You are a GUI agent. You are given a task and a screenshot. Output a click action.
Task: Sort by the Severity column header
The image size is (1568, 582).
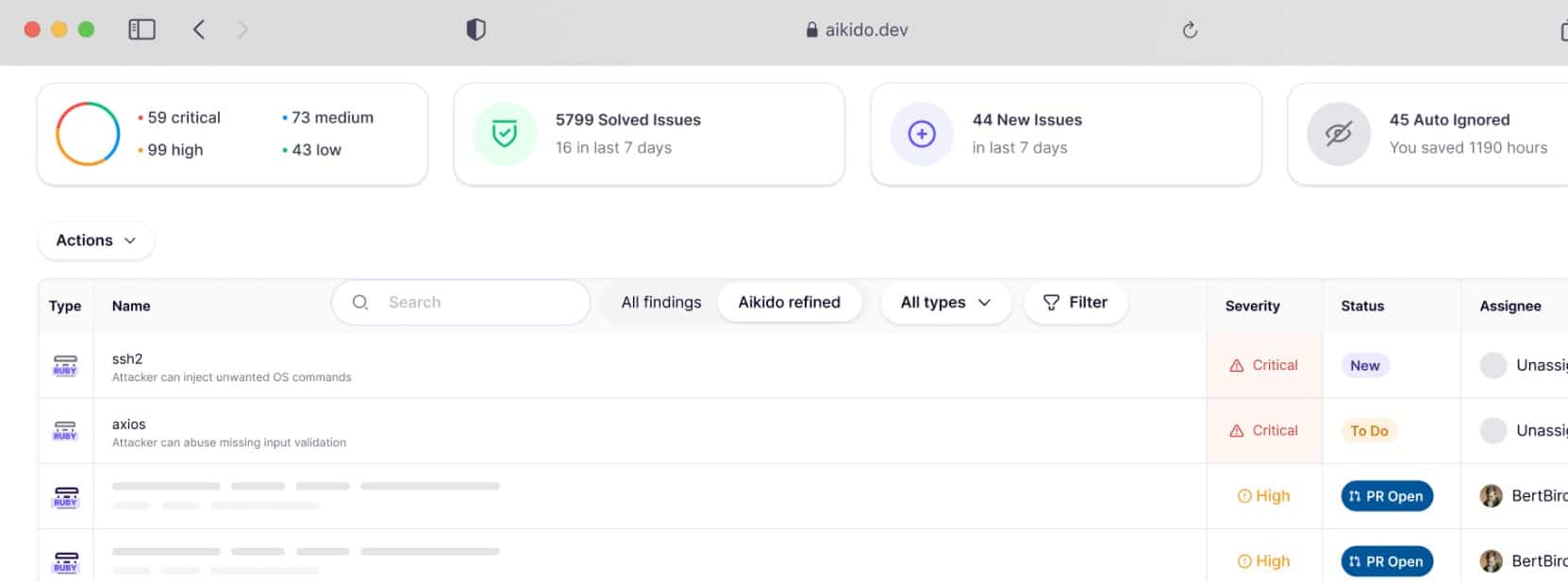pyautogui.click(x=1253, y=306)
